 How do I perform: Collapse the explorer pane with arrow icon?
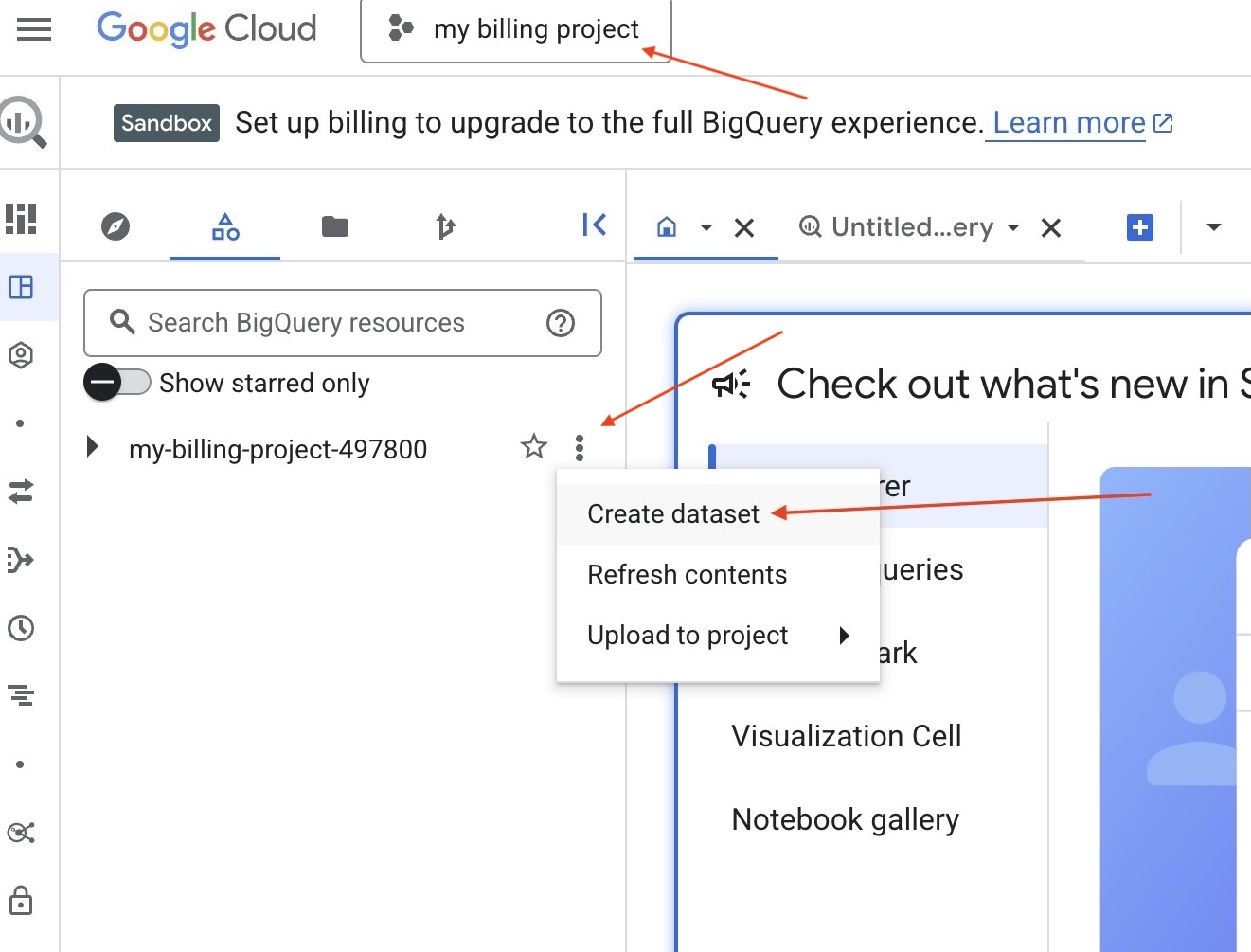point(594,225)
